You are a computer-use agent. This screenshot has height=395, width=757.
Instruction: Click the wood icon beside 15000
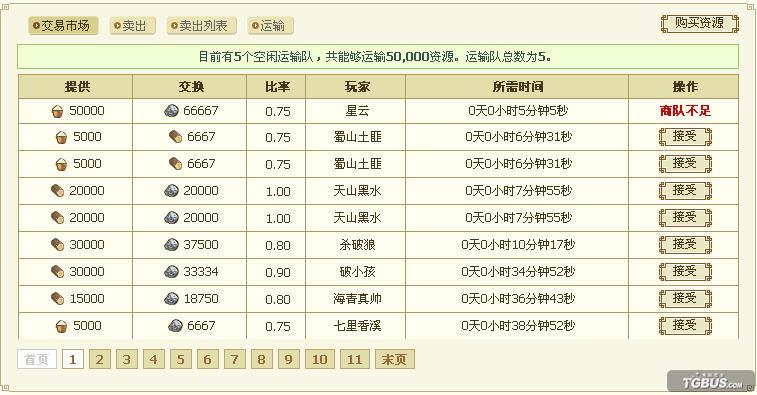pos(57,299)
